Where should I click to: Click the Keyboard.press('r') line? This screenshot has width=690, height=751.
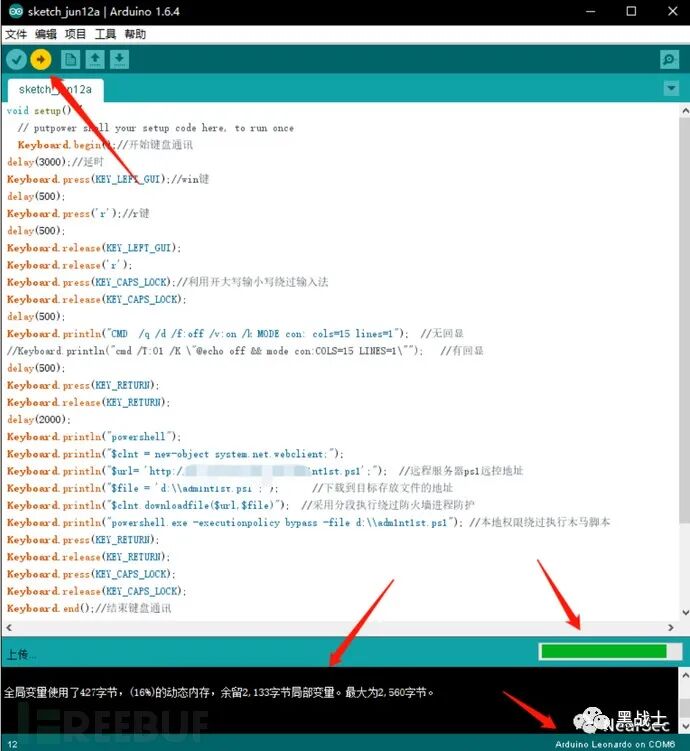point(78,214)
